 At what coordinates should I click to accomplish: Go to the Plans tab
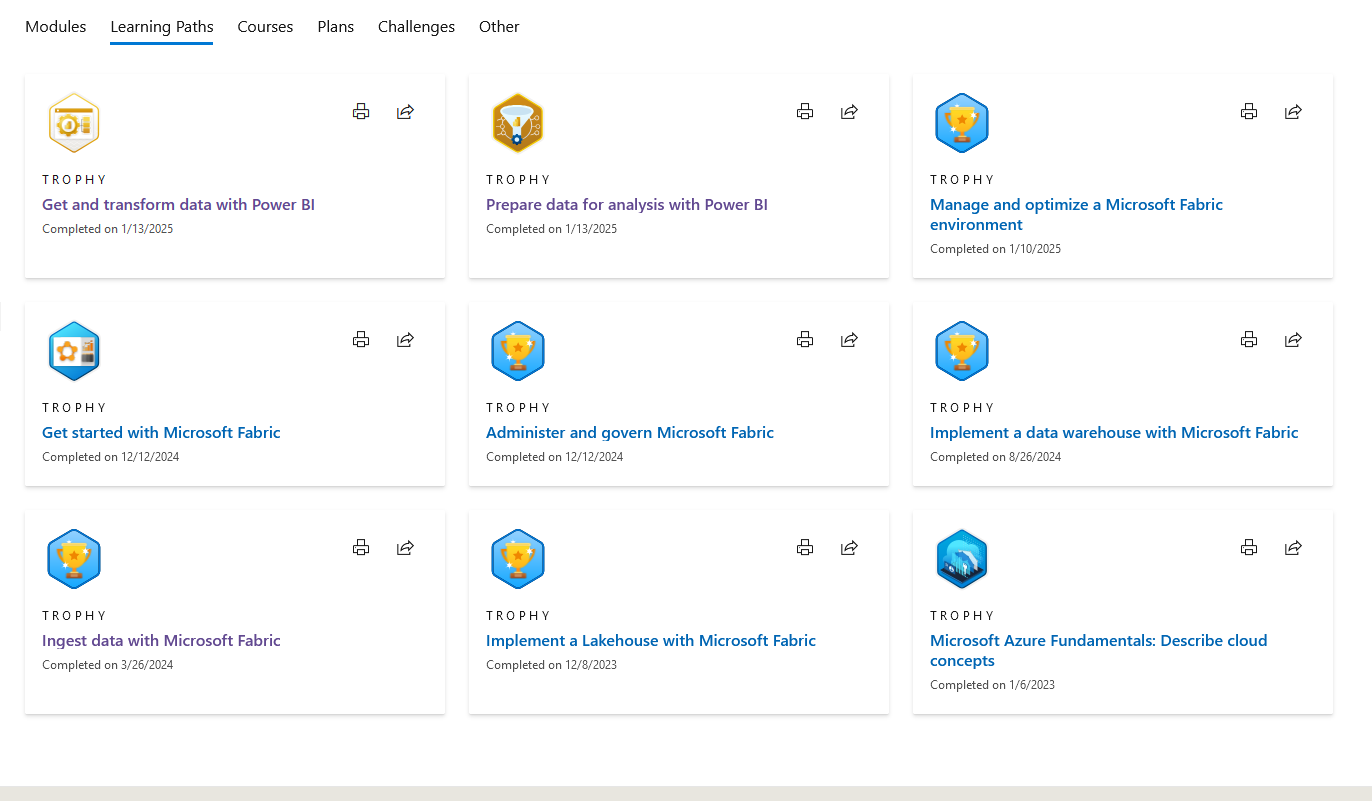click(336, 27)
